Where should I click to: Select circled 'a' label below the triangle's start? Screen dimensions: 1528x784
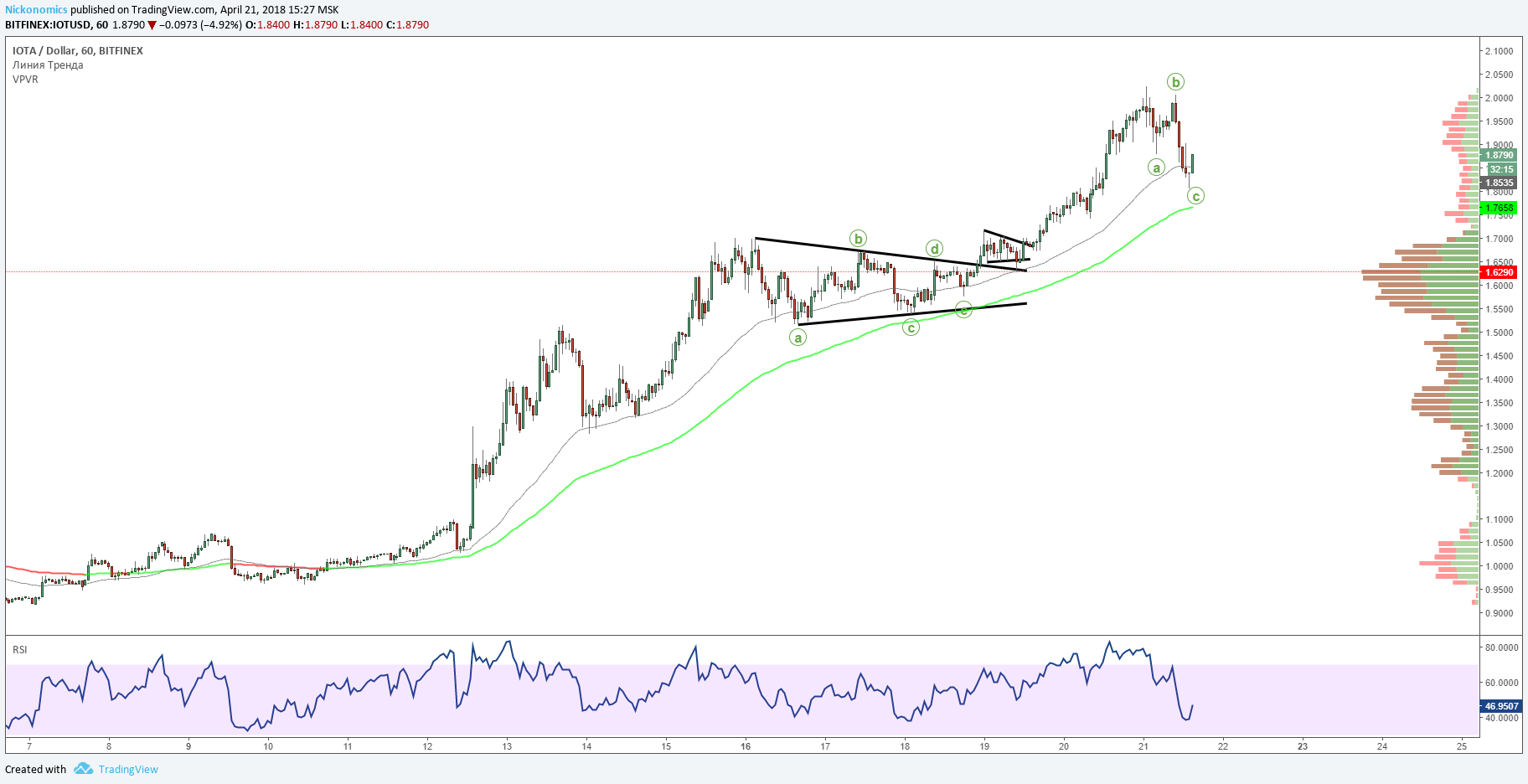click(798, 338)
